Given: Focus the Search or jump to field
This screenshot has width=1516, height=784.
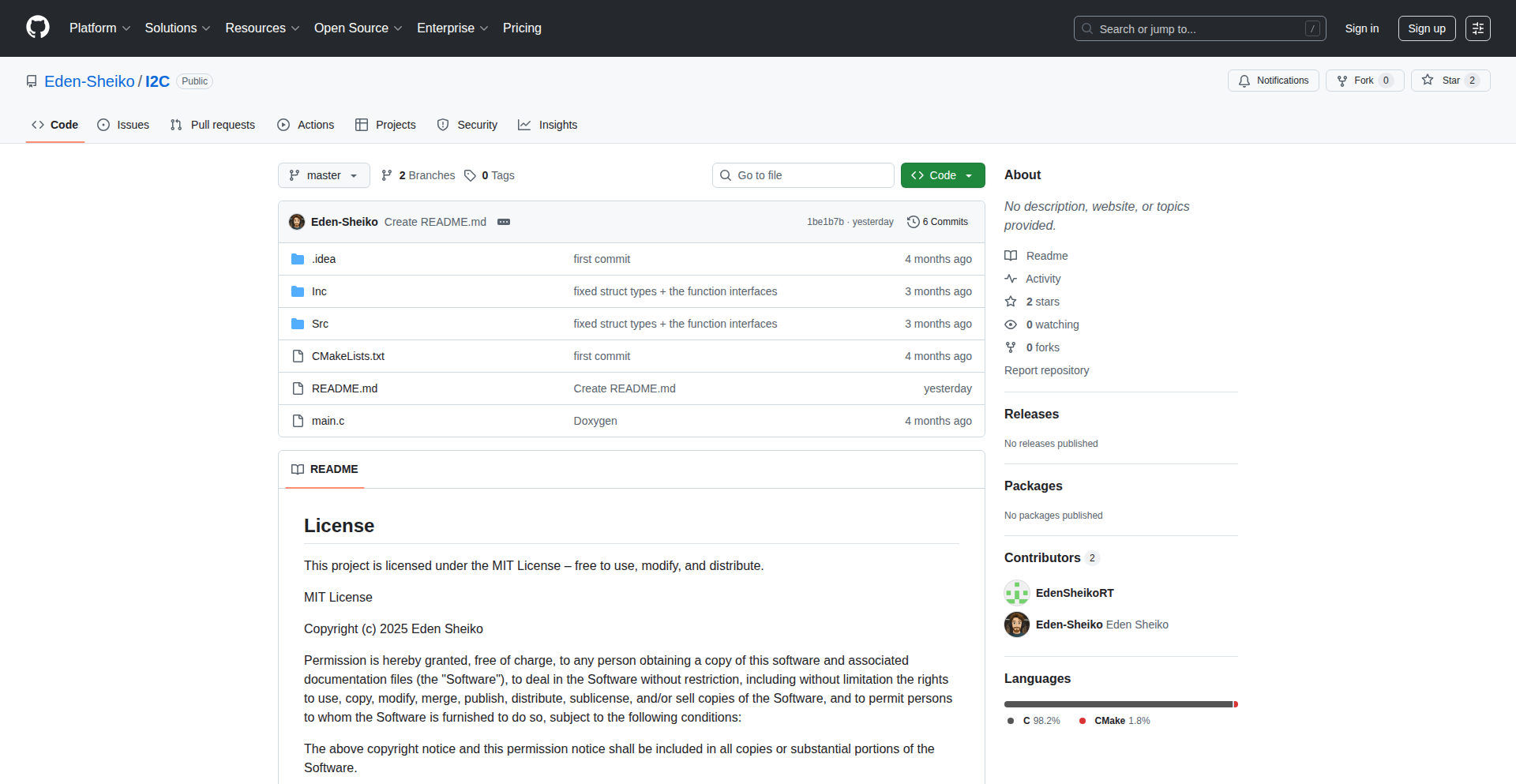Looking at the screenshot, I should [1199, 28].
